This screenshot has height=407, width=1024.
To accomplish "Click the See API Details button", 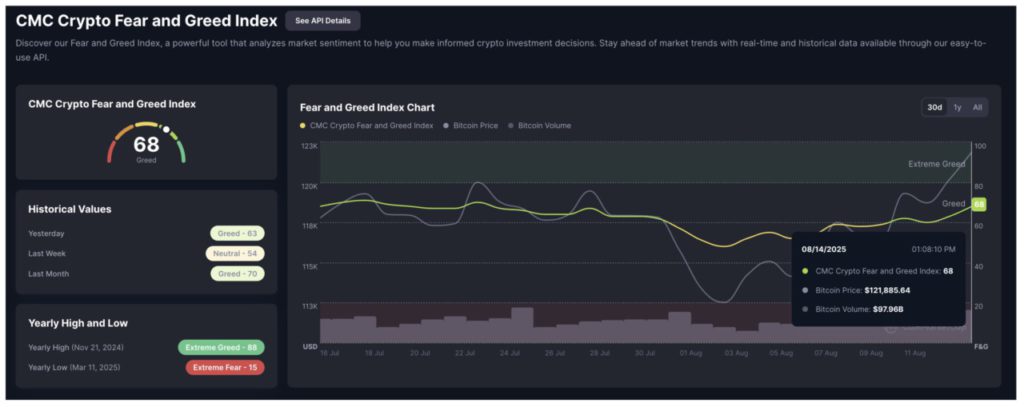I will click(x=322, y=20).
